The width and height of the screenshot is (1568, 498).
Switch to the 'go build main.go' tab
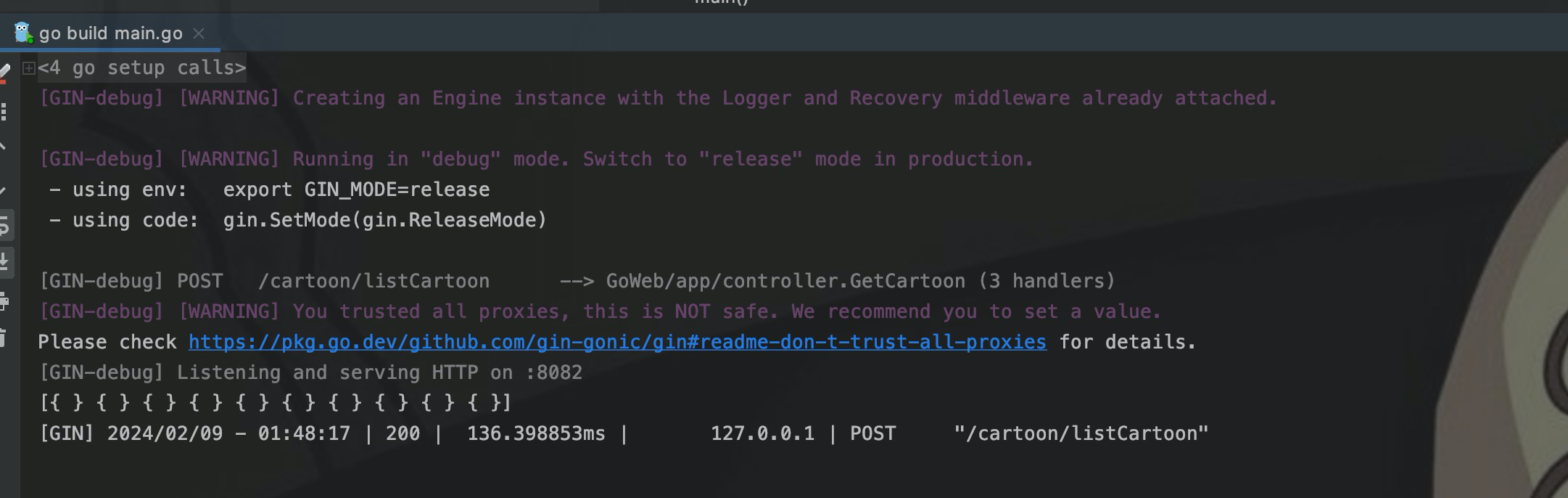coord(110,33)
